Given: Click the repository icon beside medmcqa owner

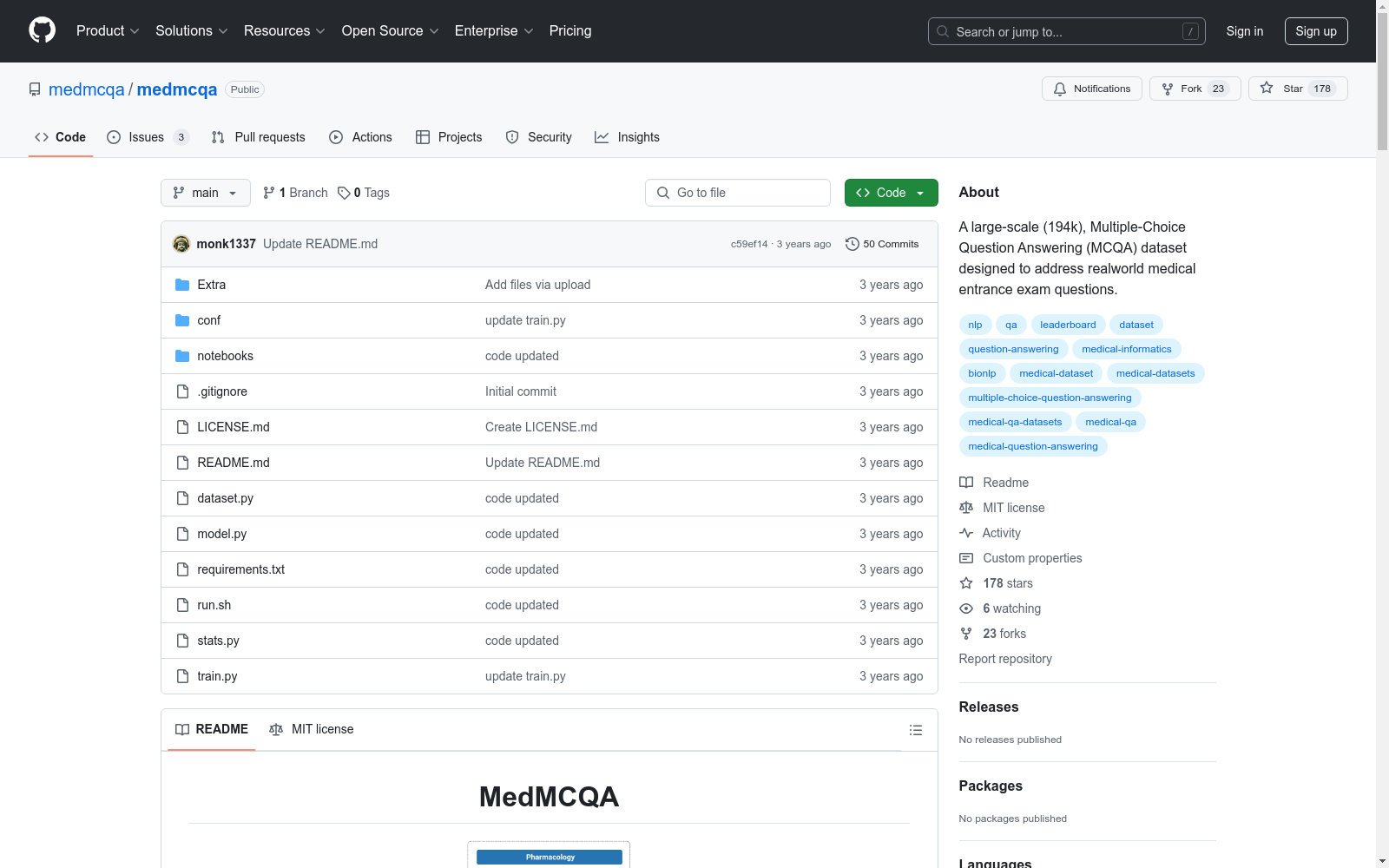Looking at the screenshot, I should pyautogui.click(x=35, y=89).
